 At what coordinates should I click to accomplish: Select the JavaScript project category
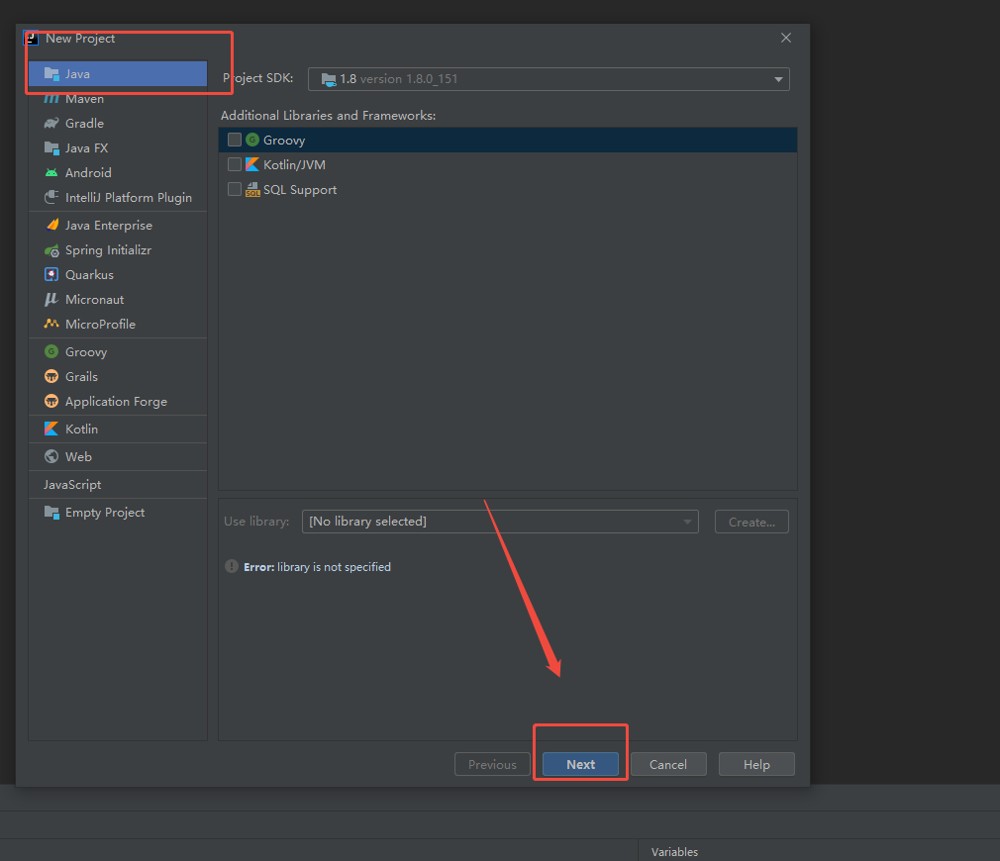pyautogui.click(x=72, y=485)
